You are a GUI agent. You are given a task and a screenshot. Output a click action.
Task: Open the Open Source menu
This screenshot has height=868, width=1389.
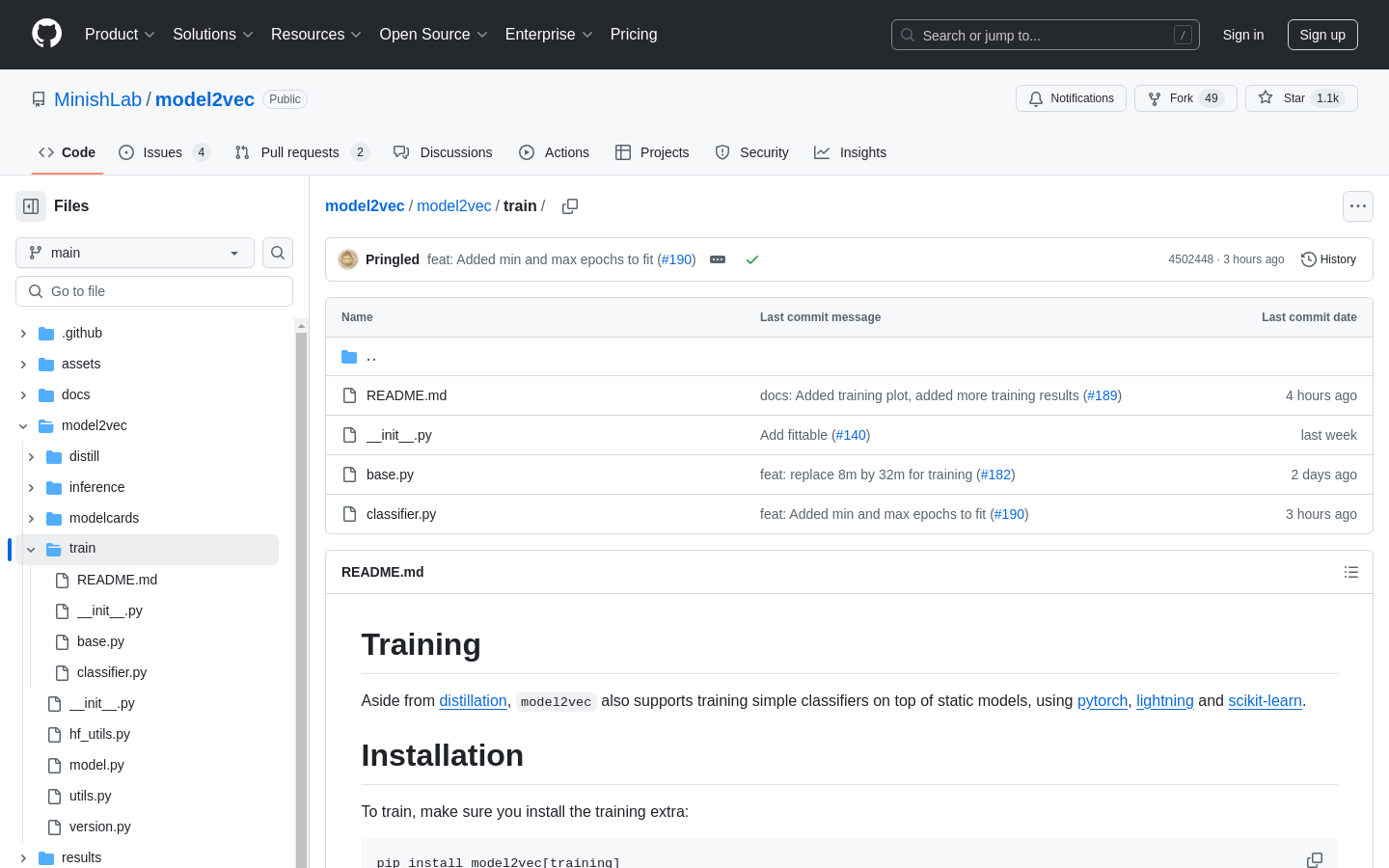point(433,34)
